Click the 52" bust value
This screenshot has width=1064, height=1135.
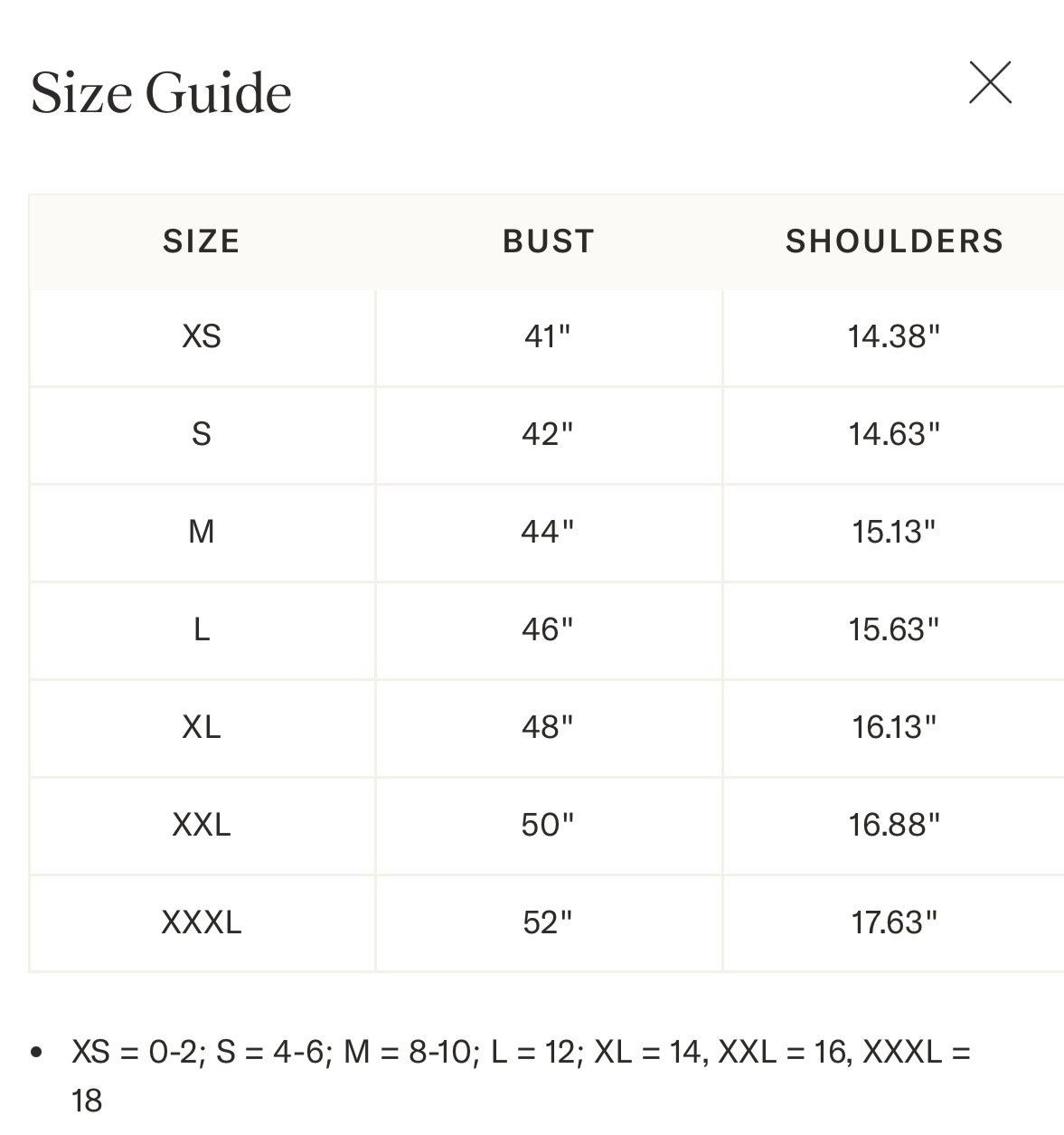(548, 922)
